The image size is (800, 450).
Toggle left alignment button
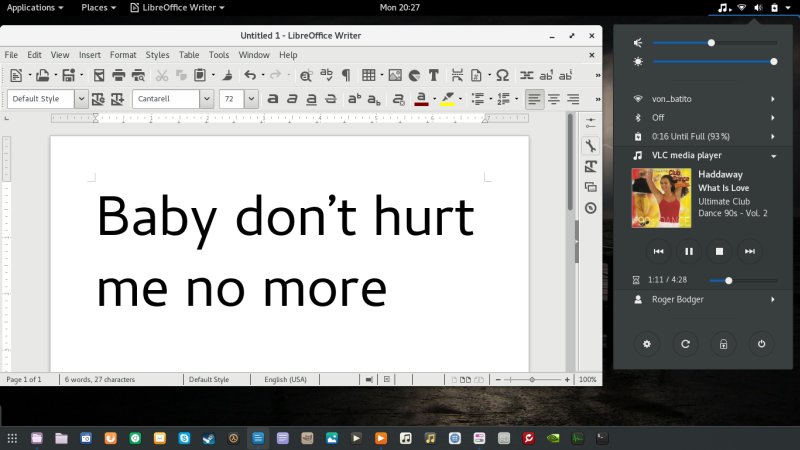point(534,99)
